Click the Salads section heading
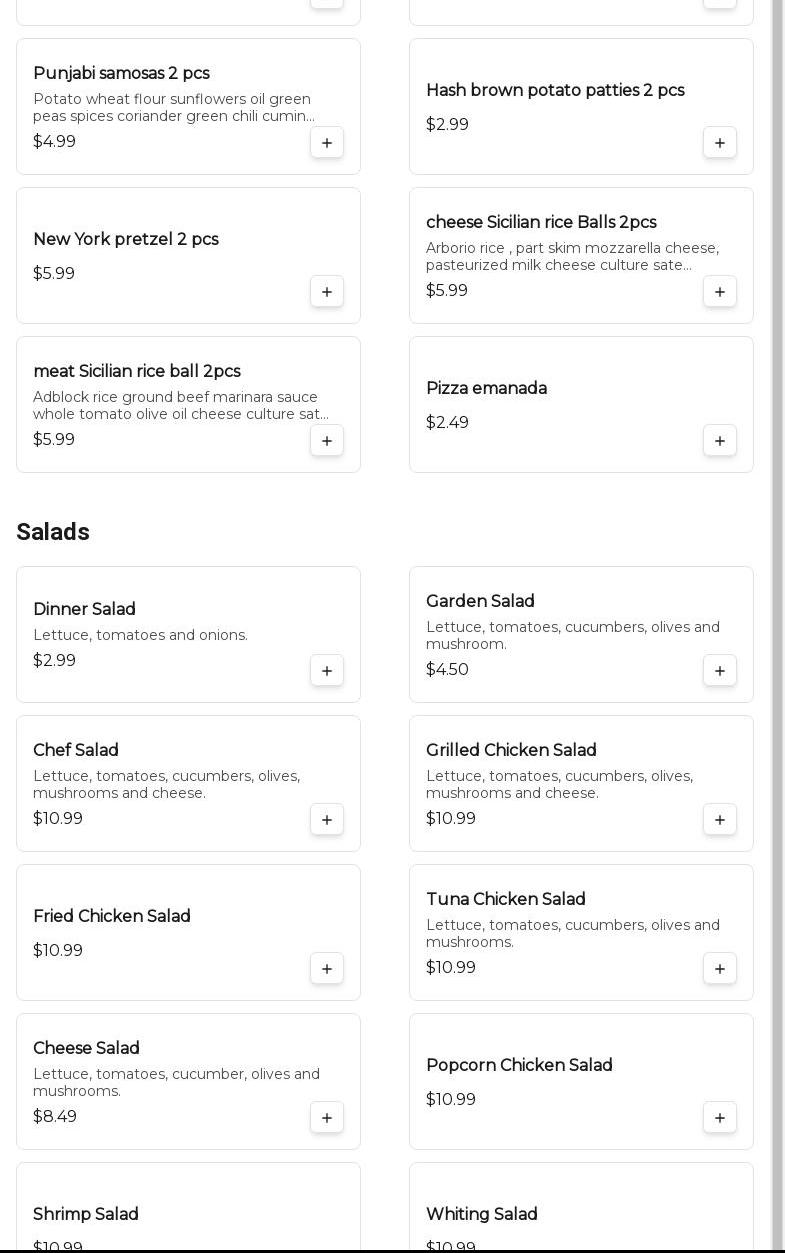This screenshot has width=785, height=1253. (53, 532)
